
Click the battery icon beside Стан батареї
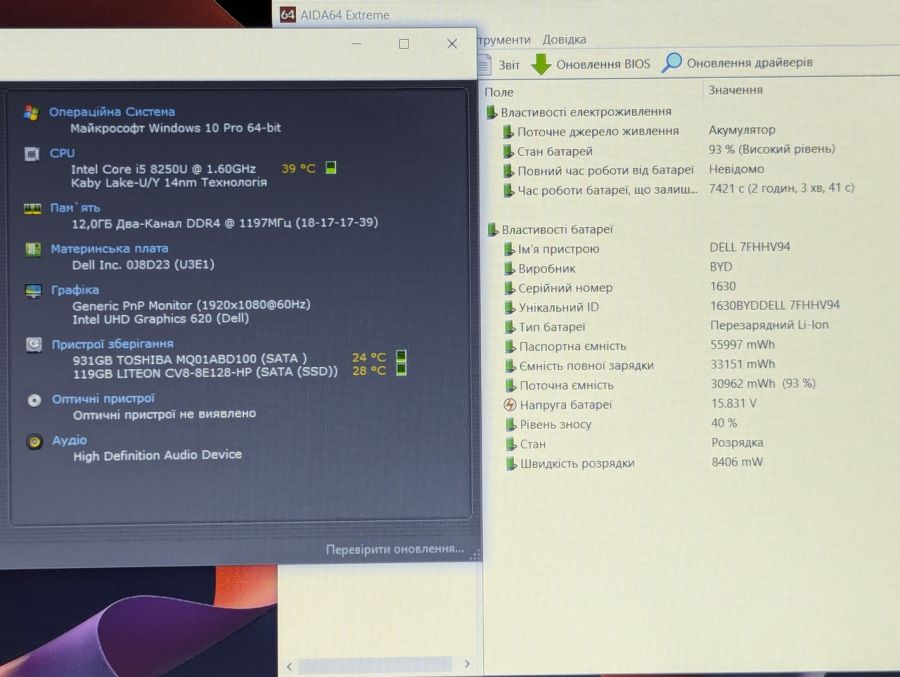(x=508, y=151)
